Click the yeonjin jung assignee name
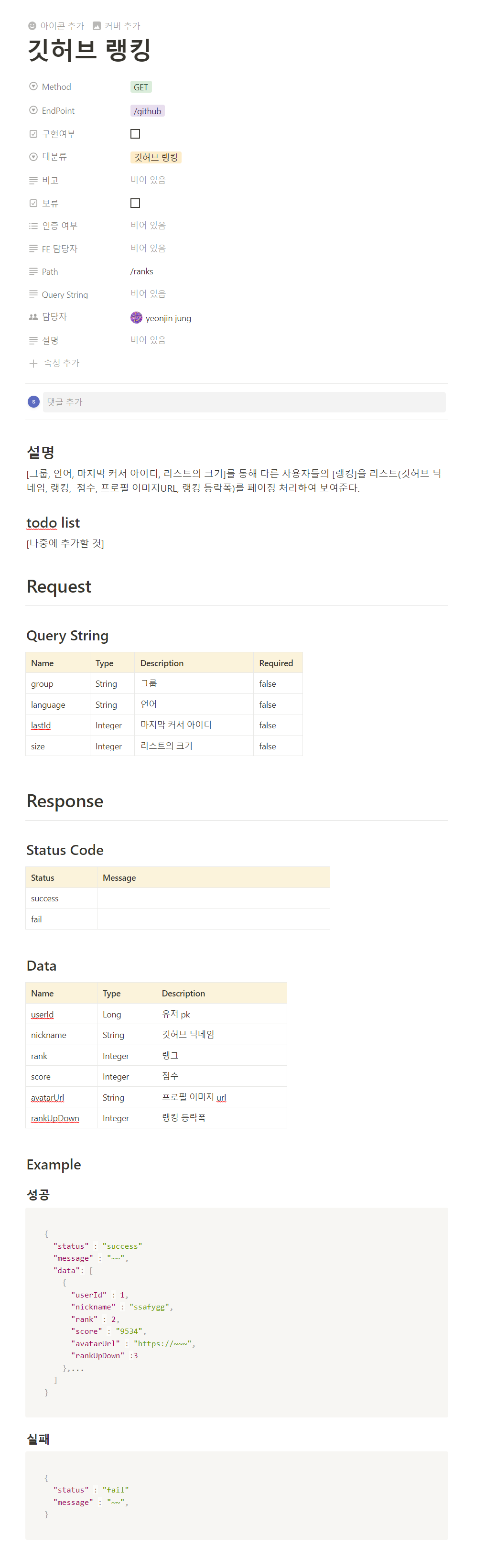This screenshot has height=1568, width=486. tap(168, 318)
